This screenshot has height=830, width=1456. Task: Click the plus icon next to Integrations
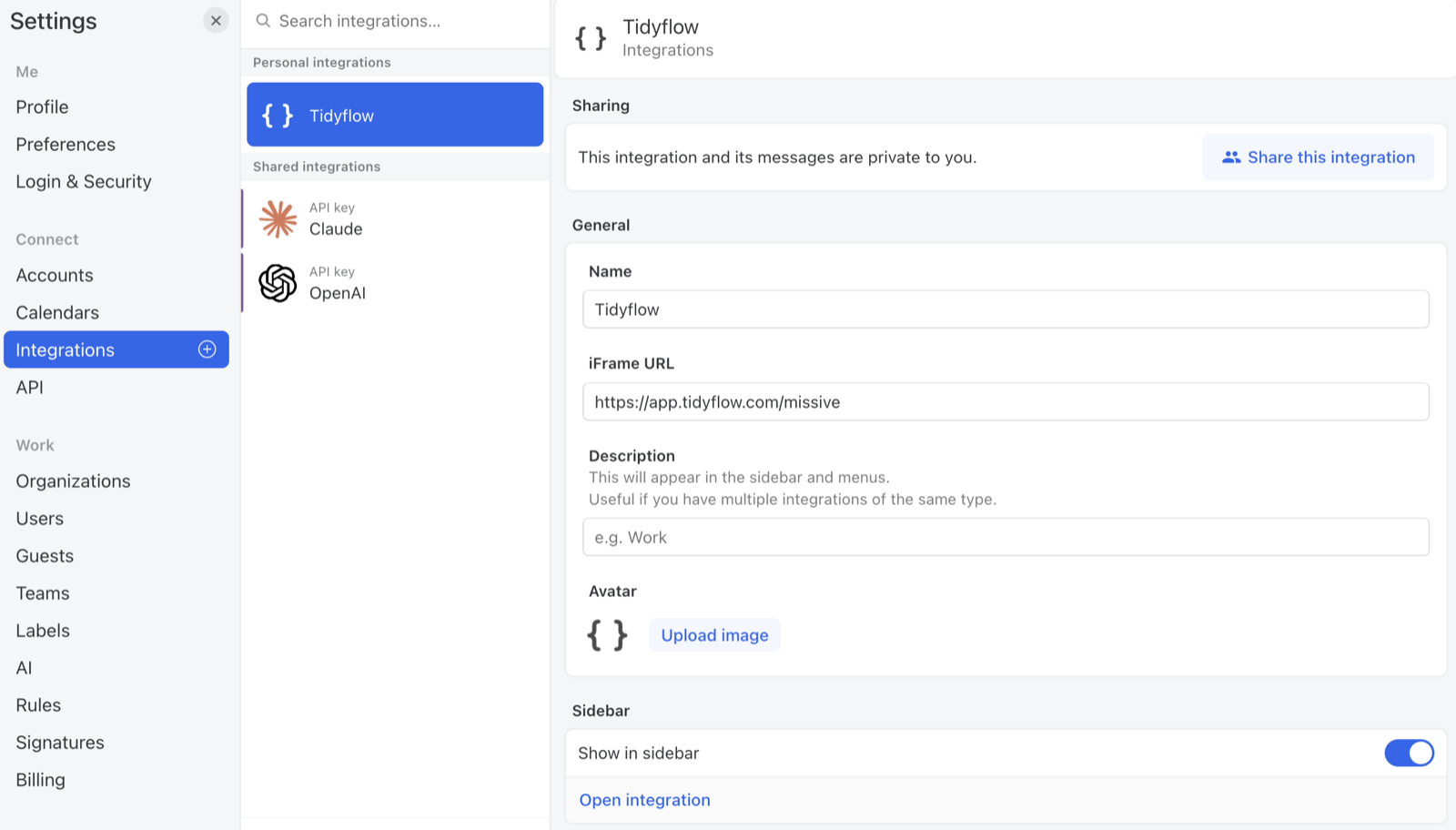coord(207,349)
